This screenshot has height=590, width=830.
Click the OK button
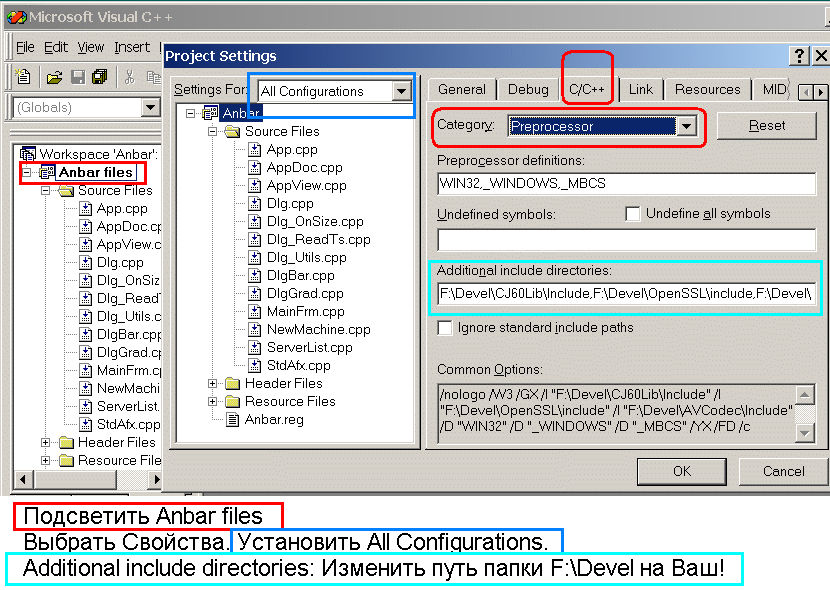pos(682,471)
